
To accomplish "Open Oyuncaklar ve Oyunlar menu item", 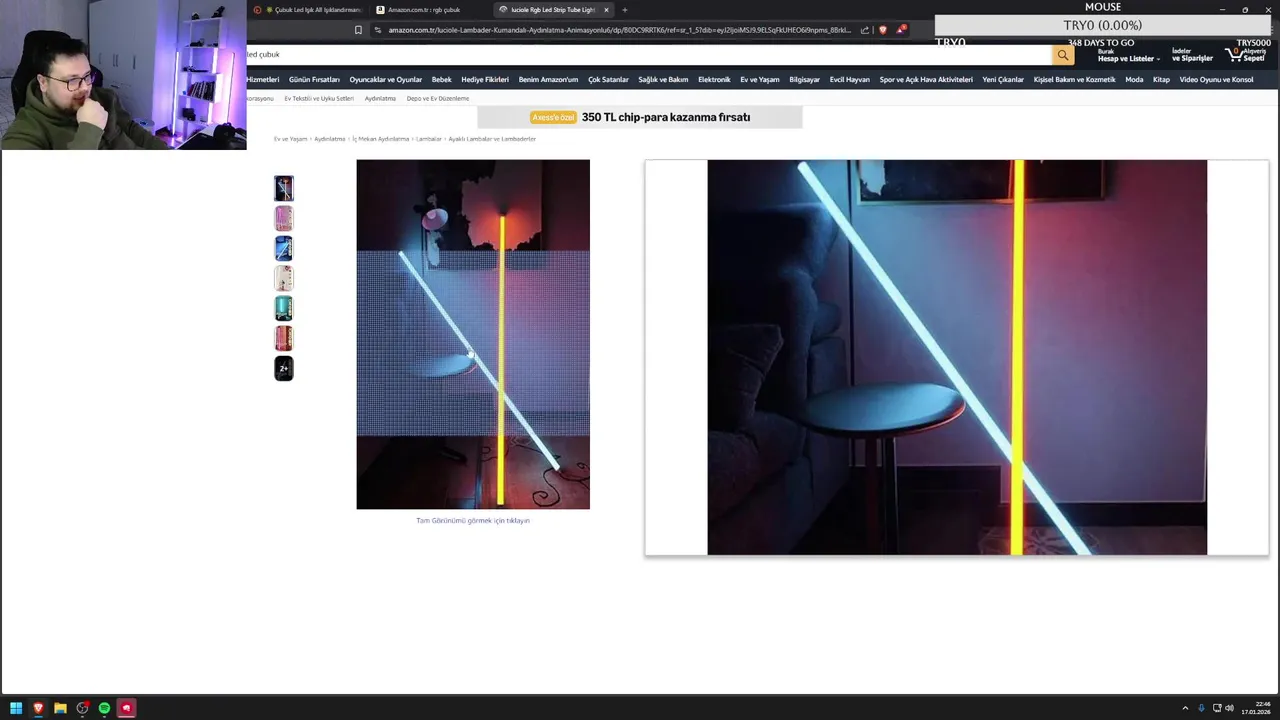I will point(386,79).
